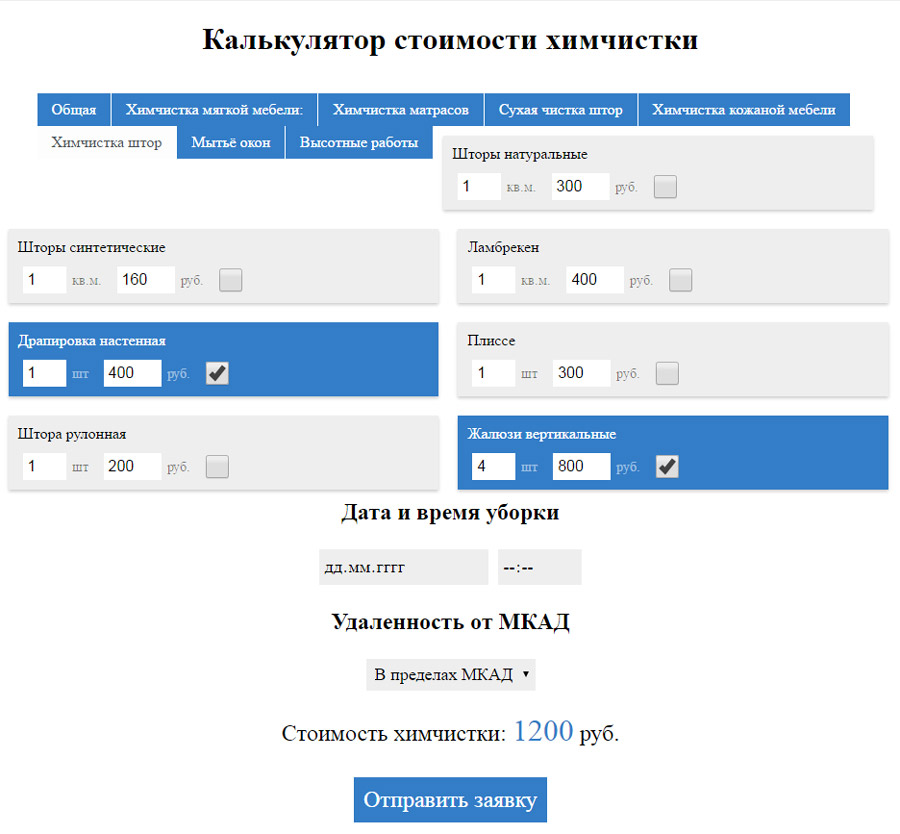The image size is (900, 834).
Task: Switch to the Мытьё окон tab
Action: [230, 142]
